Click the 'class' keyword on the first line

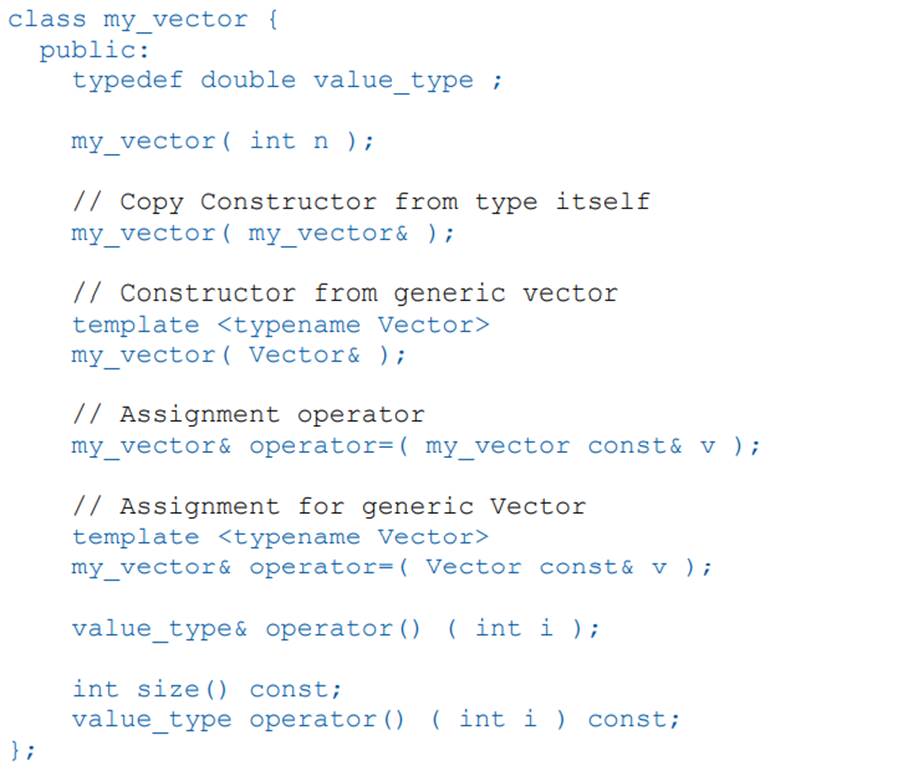47,19
